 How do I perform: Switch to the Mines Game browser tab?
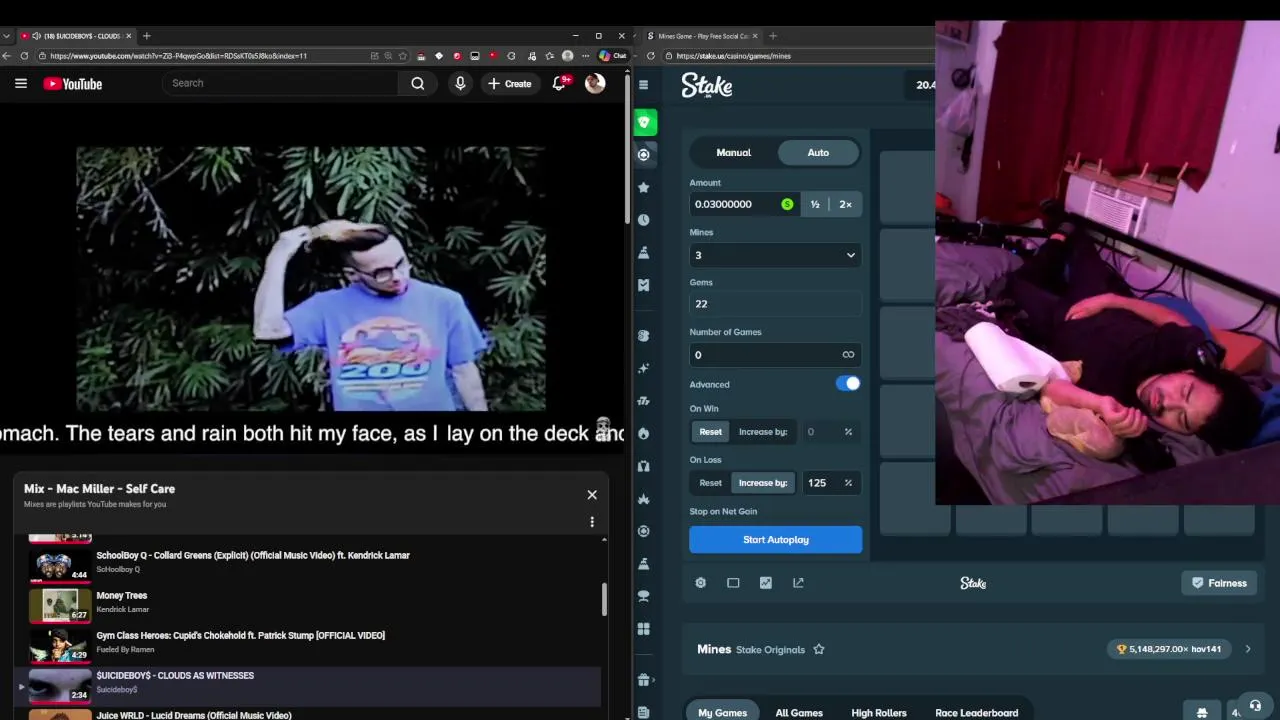[x=700, y=36]
